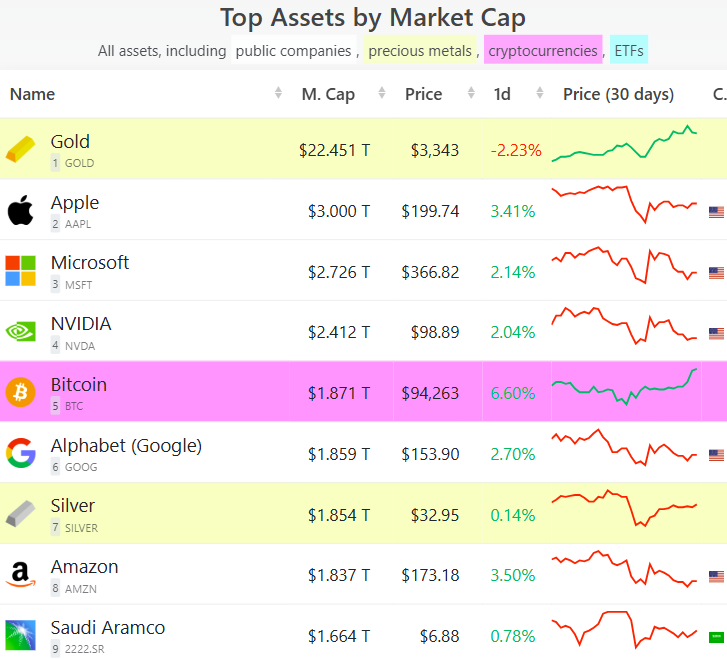Toggle the public companies filter

[x=294, y=50]
